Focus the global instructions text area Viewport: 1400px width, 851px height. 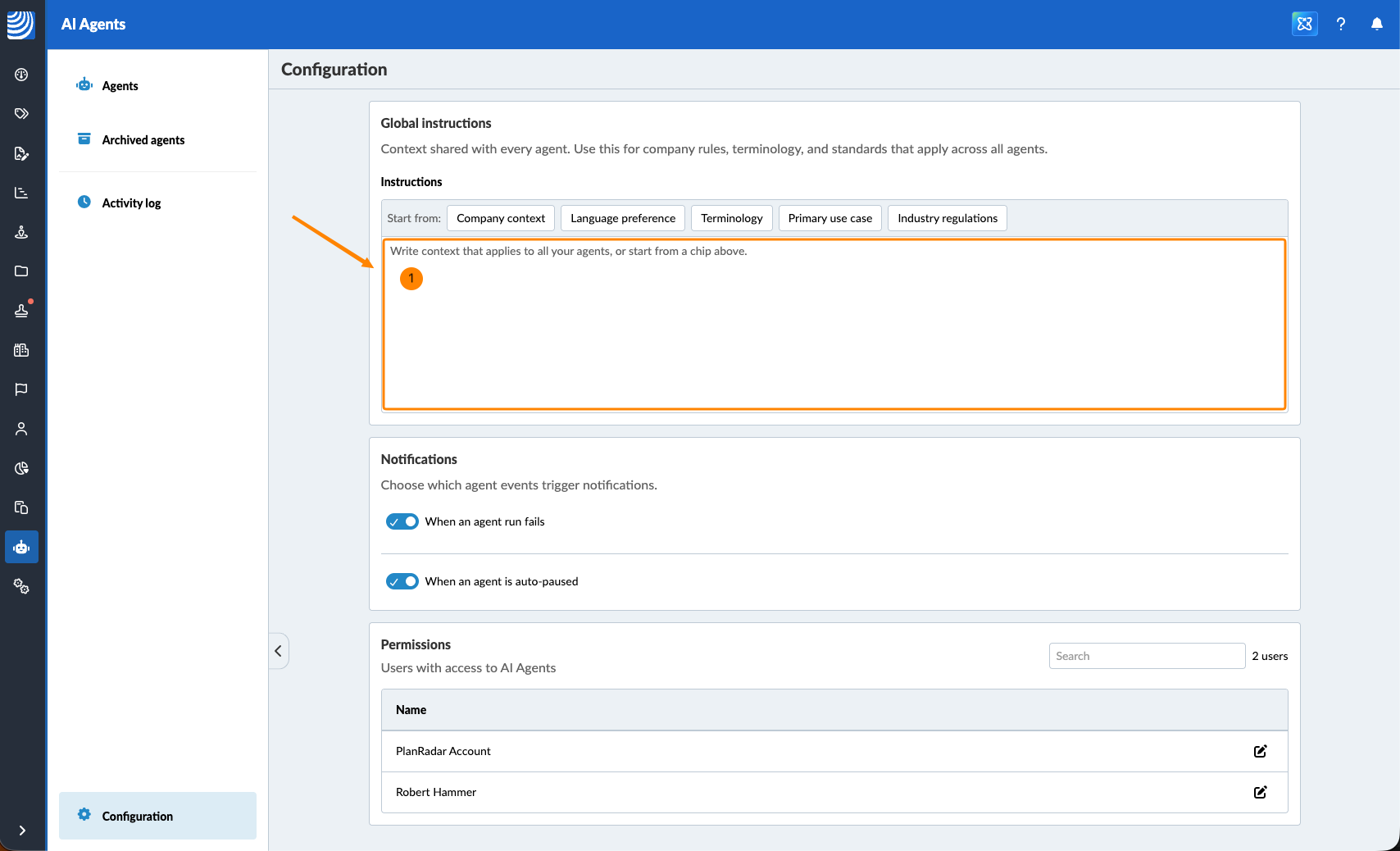[x=834, y=324]
